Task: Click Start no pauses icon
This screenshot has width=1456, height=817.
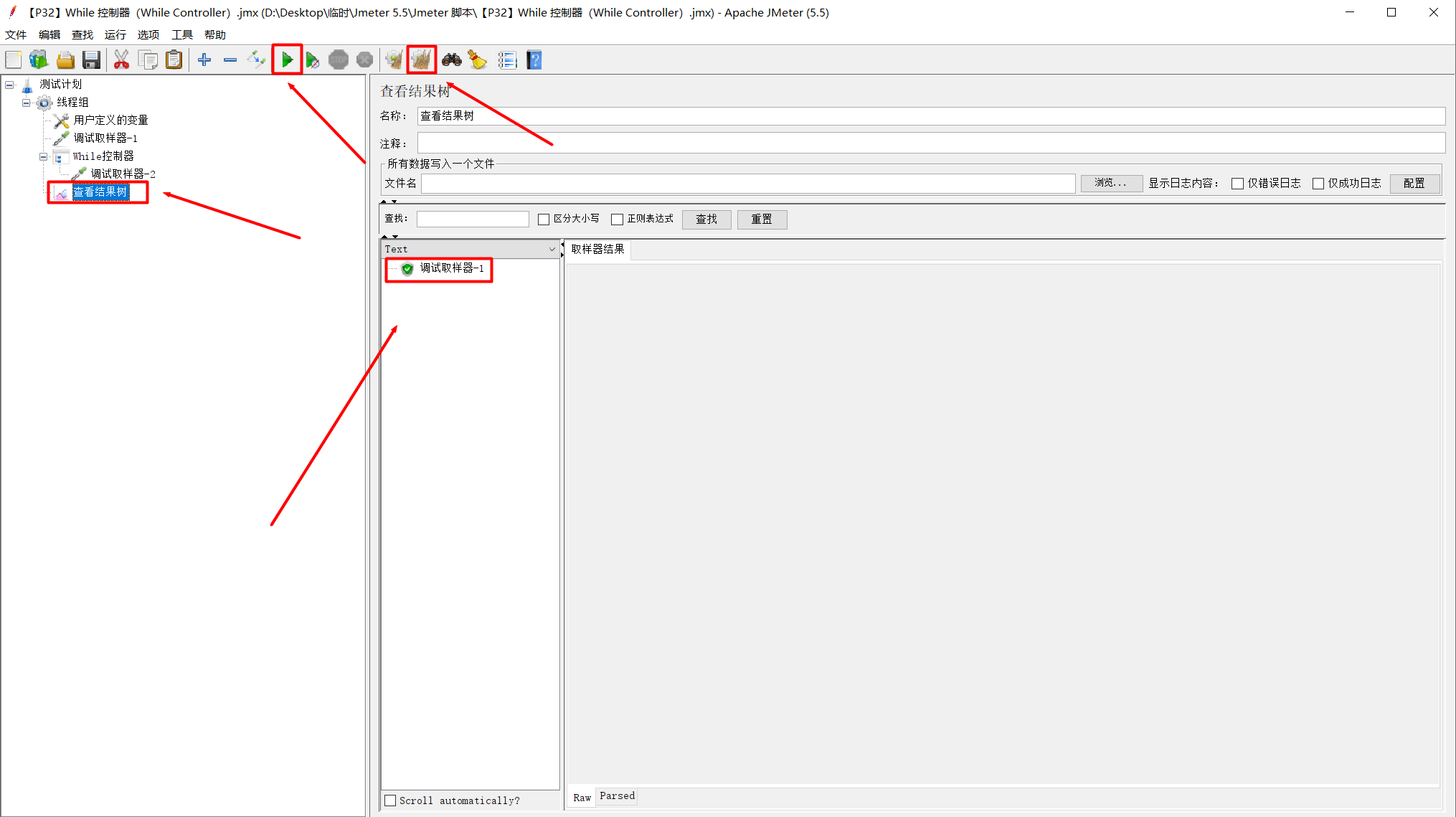Action: tap(312, 60)
